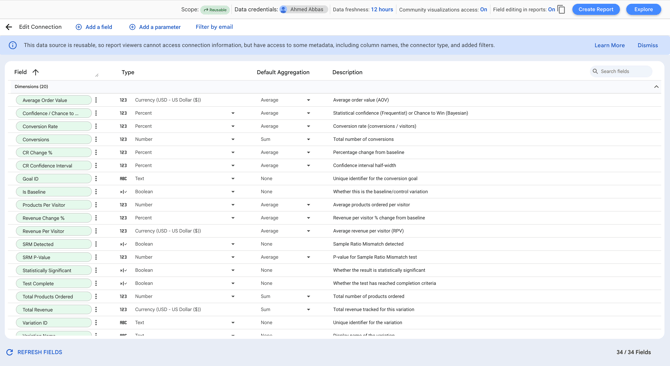Collapse the Dimensions section chevron
670x366 pixels.
(x=656, y=87)
